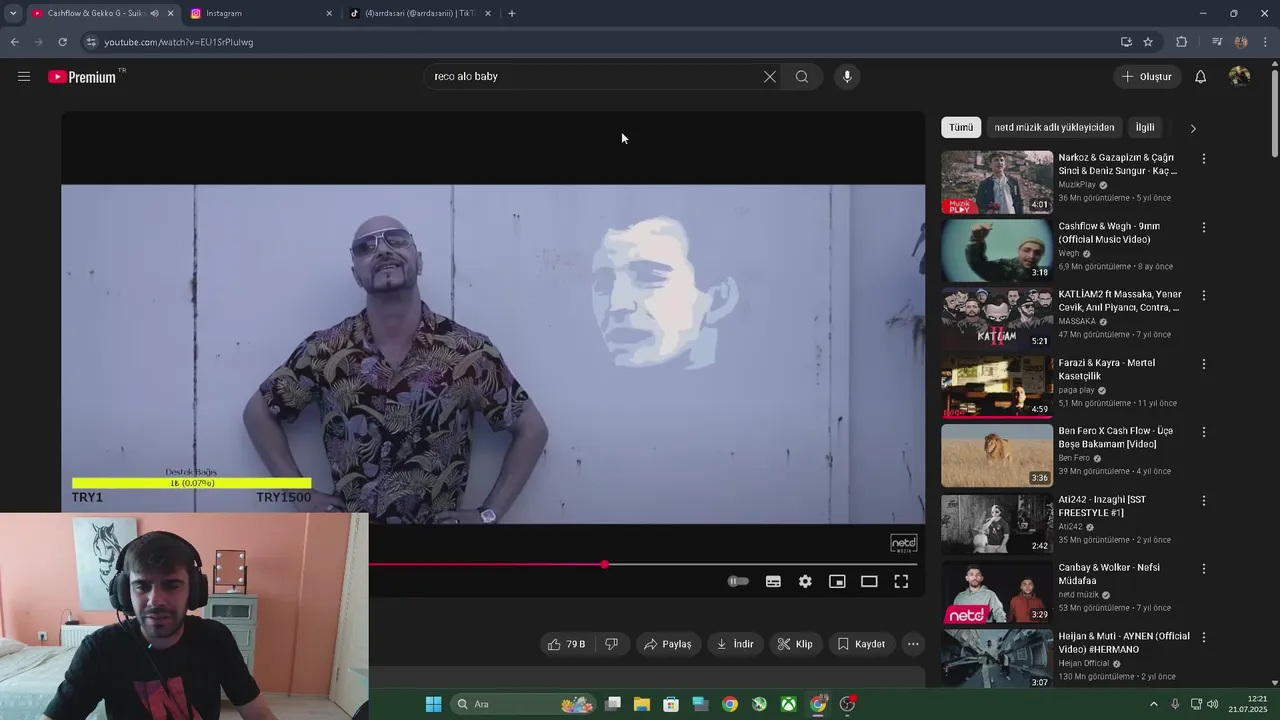Viewport: 1280px width, 720px height.
Task: Dislike the video
Action: (611, 644)
